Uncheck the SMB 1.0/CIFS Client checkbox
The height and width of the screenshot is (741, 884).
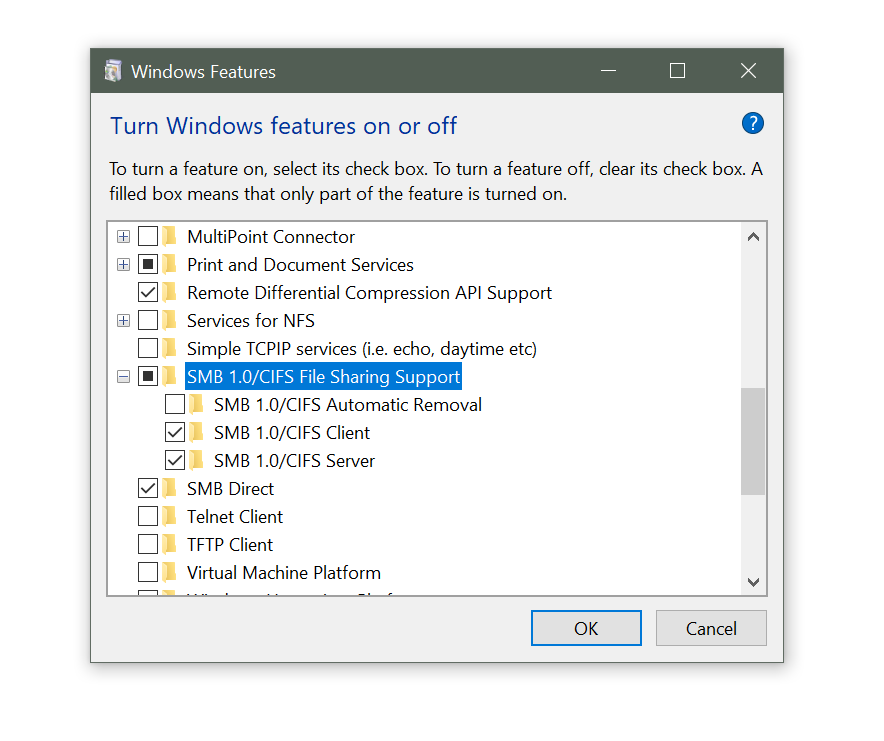(x=175, y=433)
